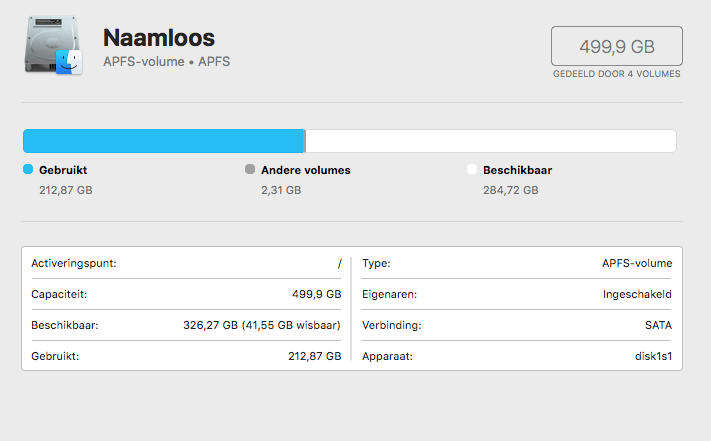Click the blue used portion of storage bar
Image resolution: width=711 pixels, height=441 pixels.
tap(163, 141)
